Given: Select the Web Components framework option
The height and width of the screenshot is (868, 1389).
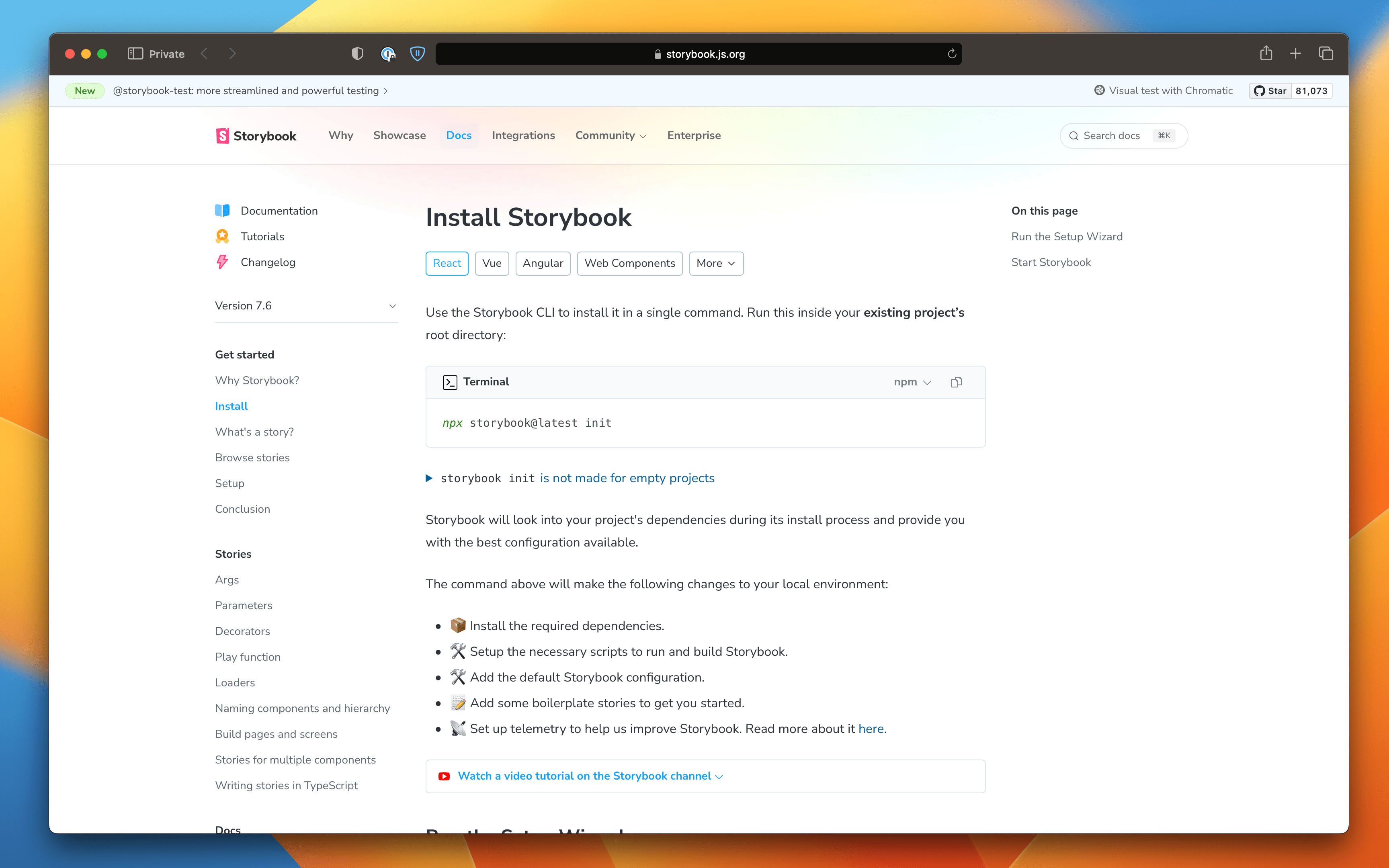Looking at the screenshot, I should [629, 263].
